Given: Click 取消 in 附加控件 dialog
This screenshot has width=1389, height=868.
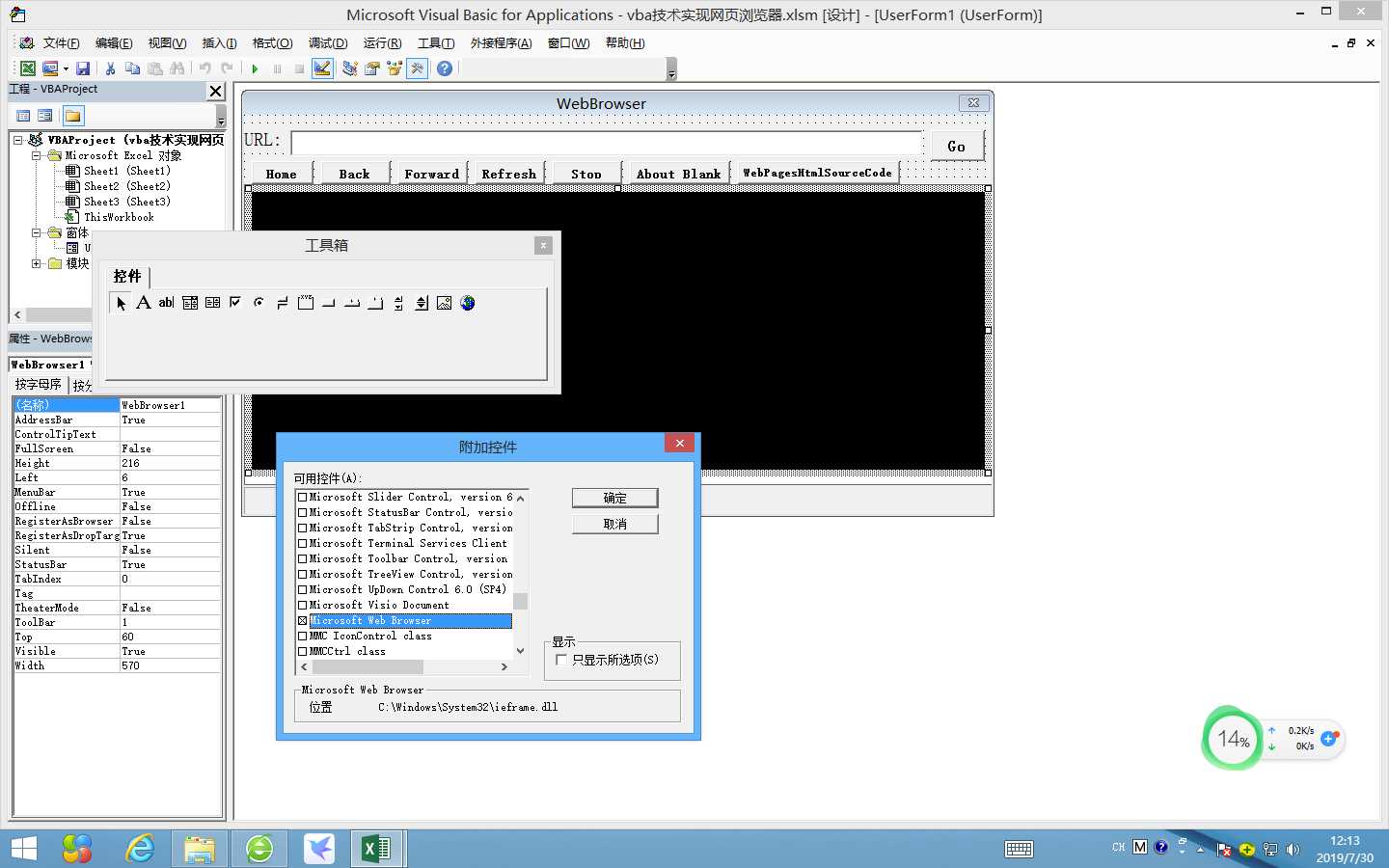Looking at the screenshot, I should pos(615,524).
